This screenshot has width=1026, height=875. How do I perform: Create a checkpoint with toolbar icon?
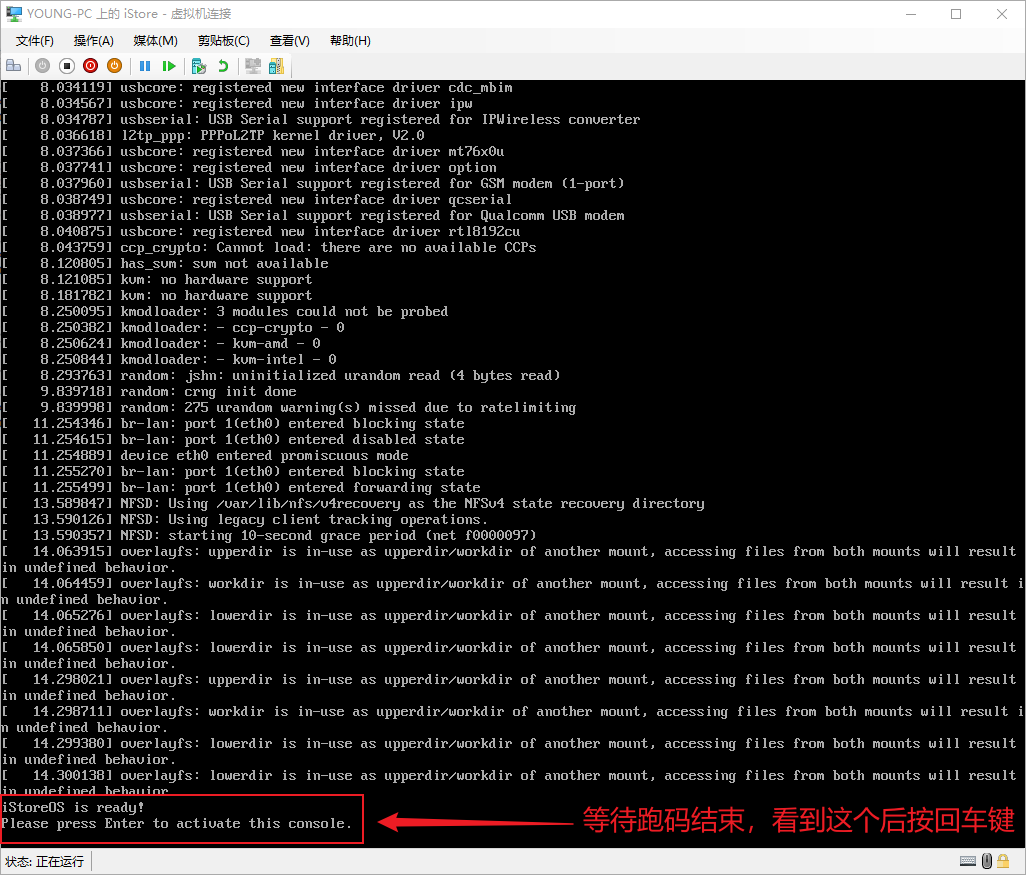[199, 65]
